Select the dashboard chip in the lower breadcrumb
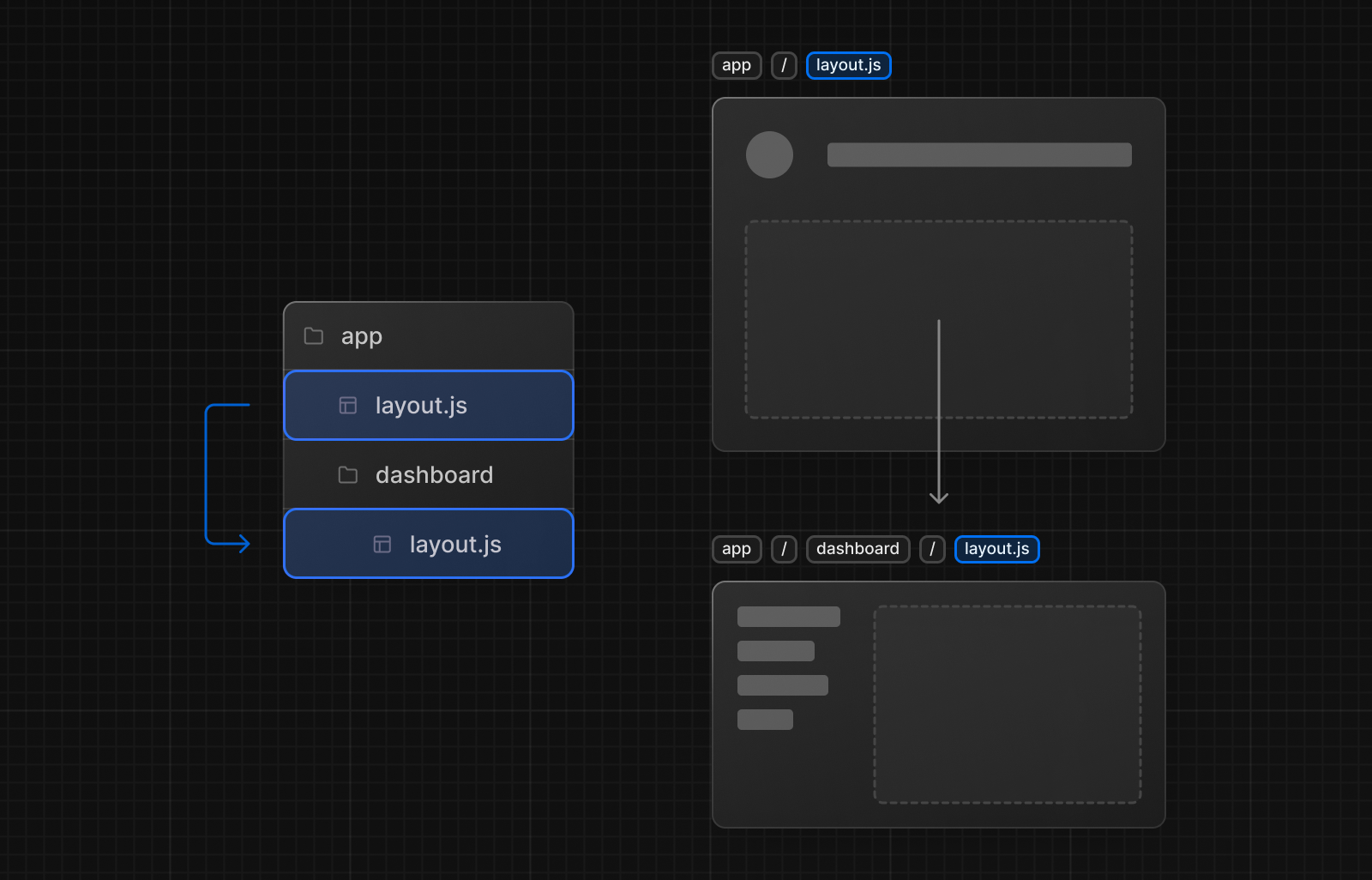 point(857,549)
